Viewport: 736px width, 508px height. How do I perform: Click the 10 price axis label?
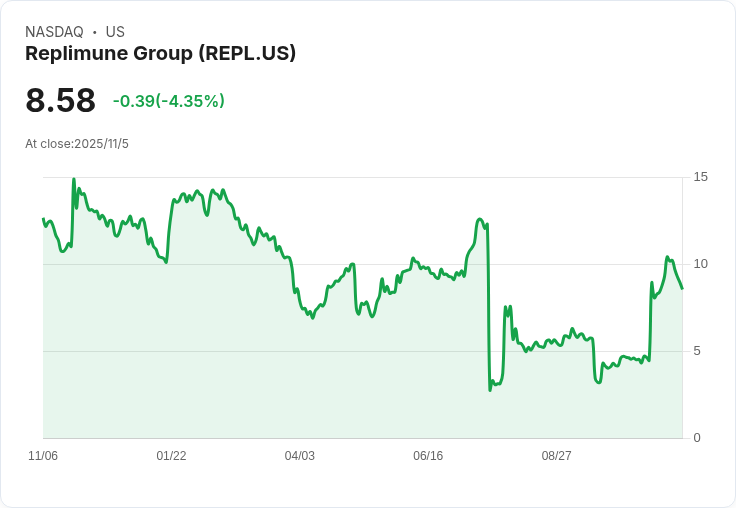click(700, 264)
